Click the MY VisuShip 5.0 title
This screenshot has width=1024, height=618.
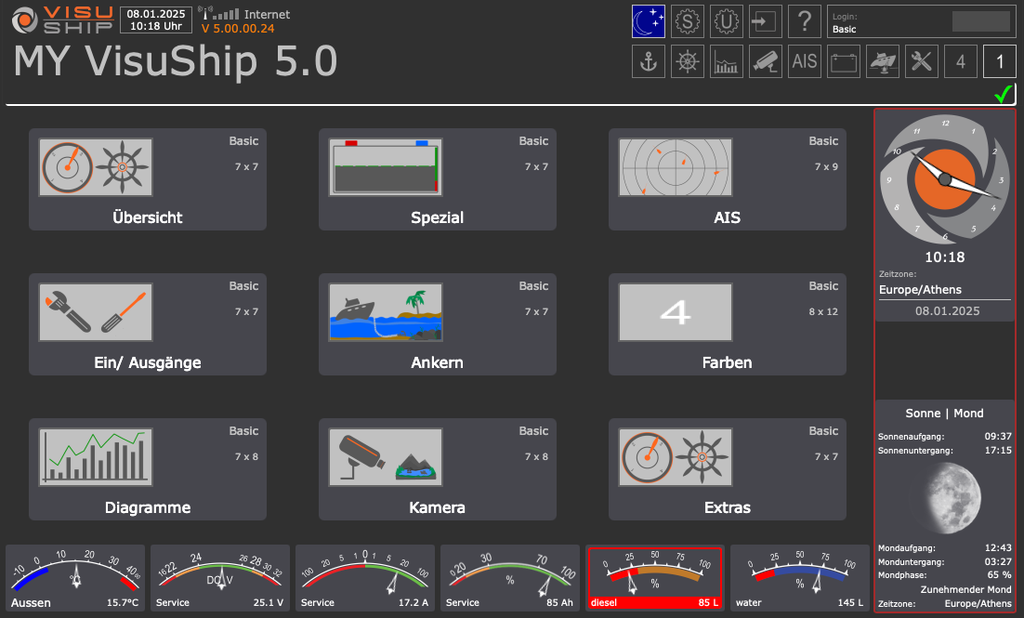tap(175, 62)
